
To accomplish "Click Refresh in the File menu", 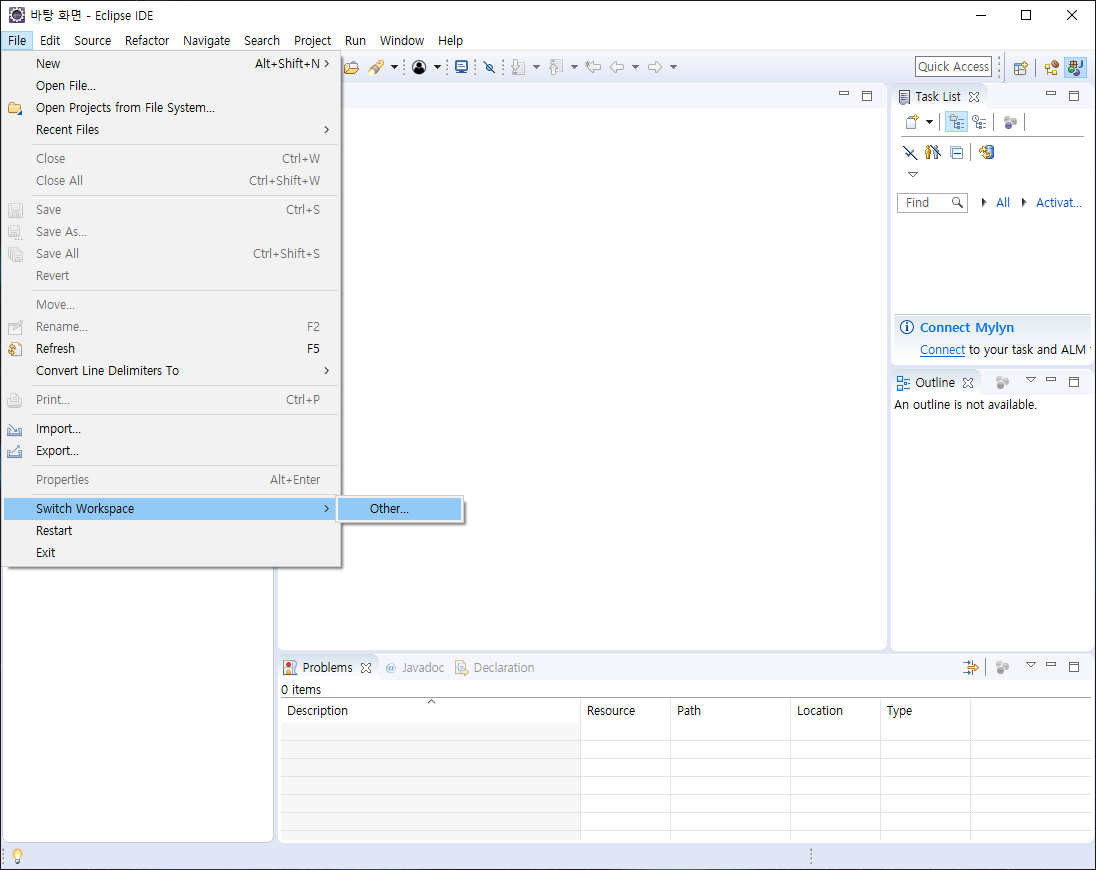I will 171,349.
